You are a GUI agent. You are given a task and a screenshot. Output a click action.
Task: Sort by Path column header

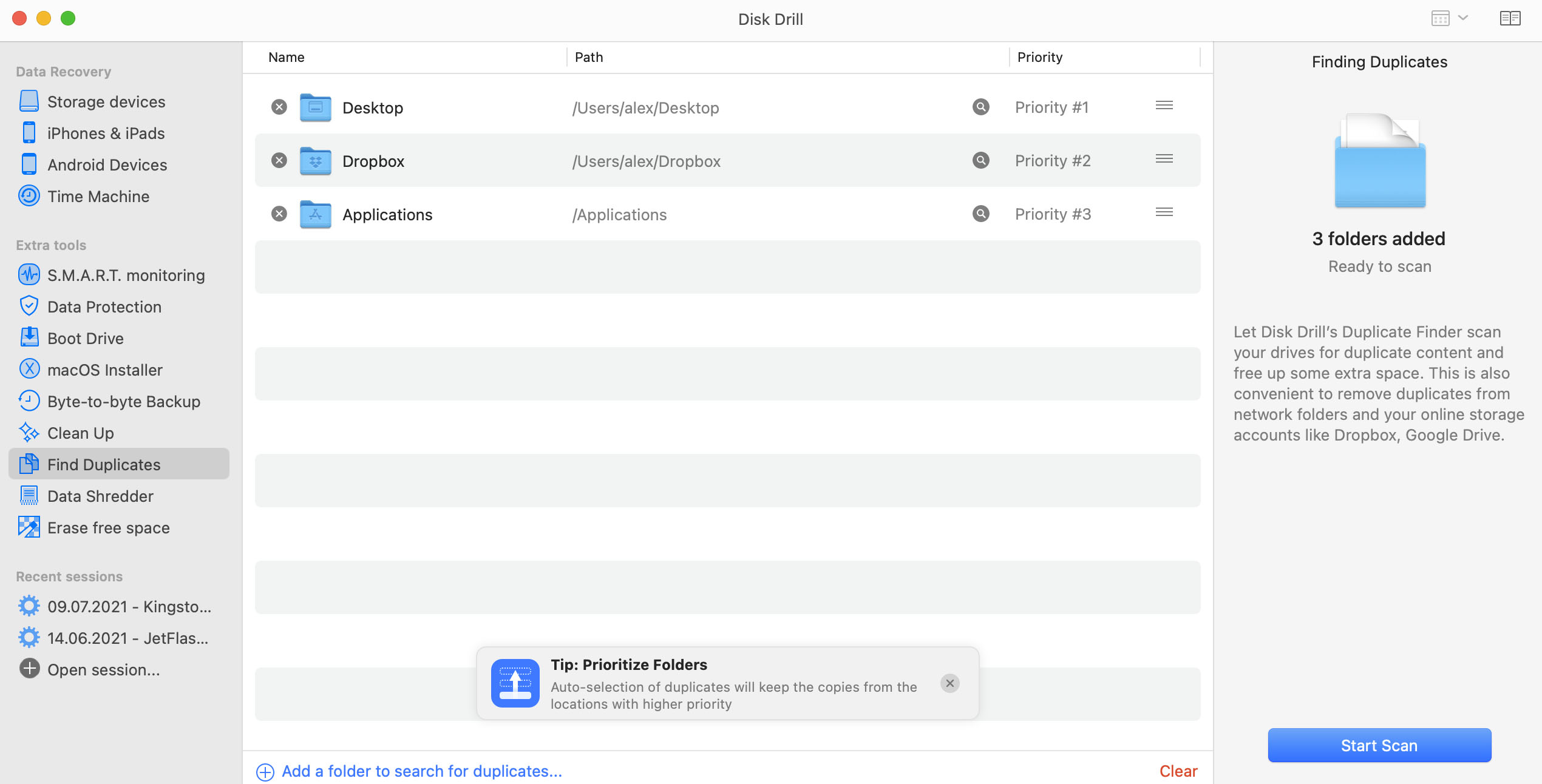pyautogui.click(x=589, y=57)
